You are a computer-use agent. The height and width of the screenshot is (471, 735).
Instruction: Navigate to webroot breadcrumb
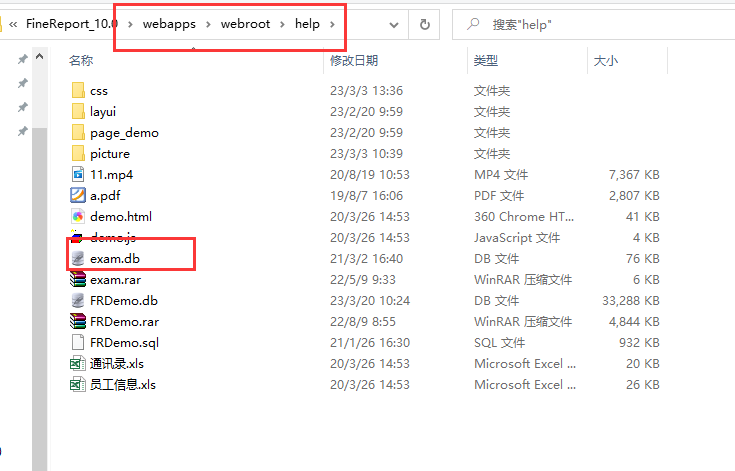(x=245, y=24)
